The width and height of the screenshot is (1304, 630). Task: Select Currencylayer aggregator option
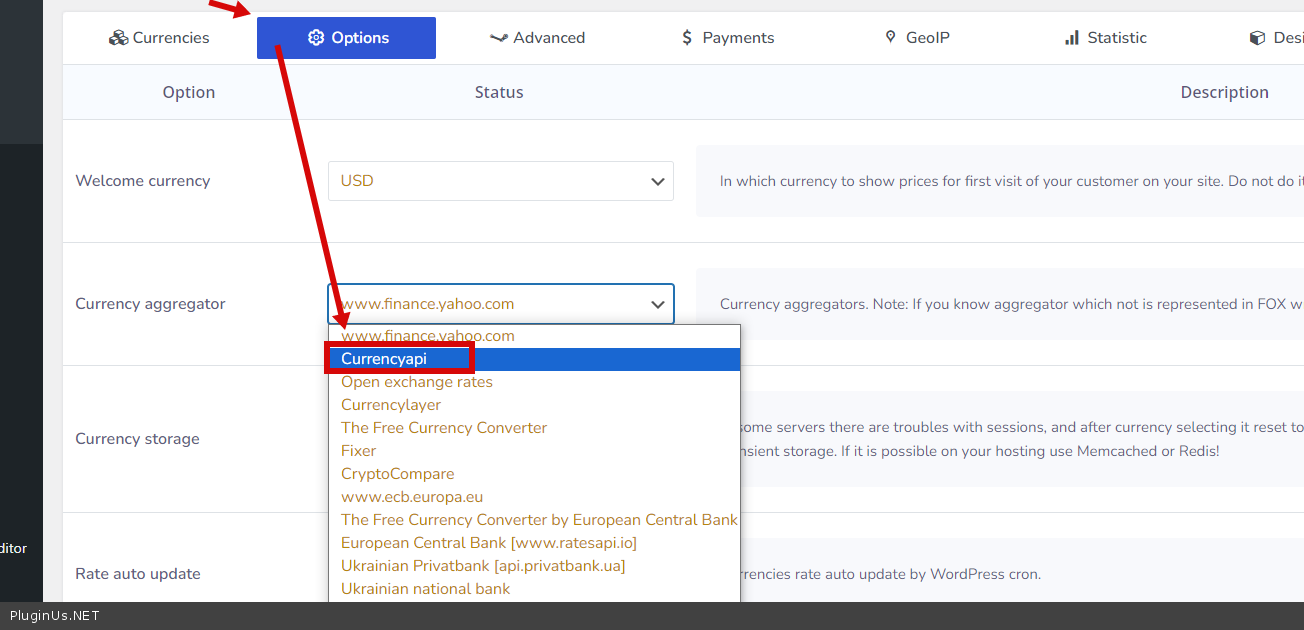(391, 405)
